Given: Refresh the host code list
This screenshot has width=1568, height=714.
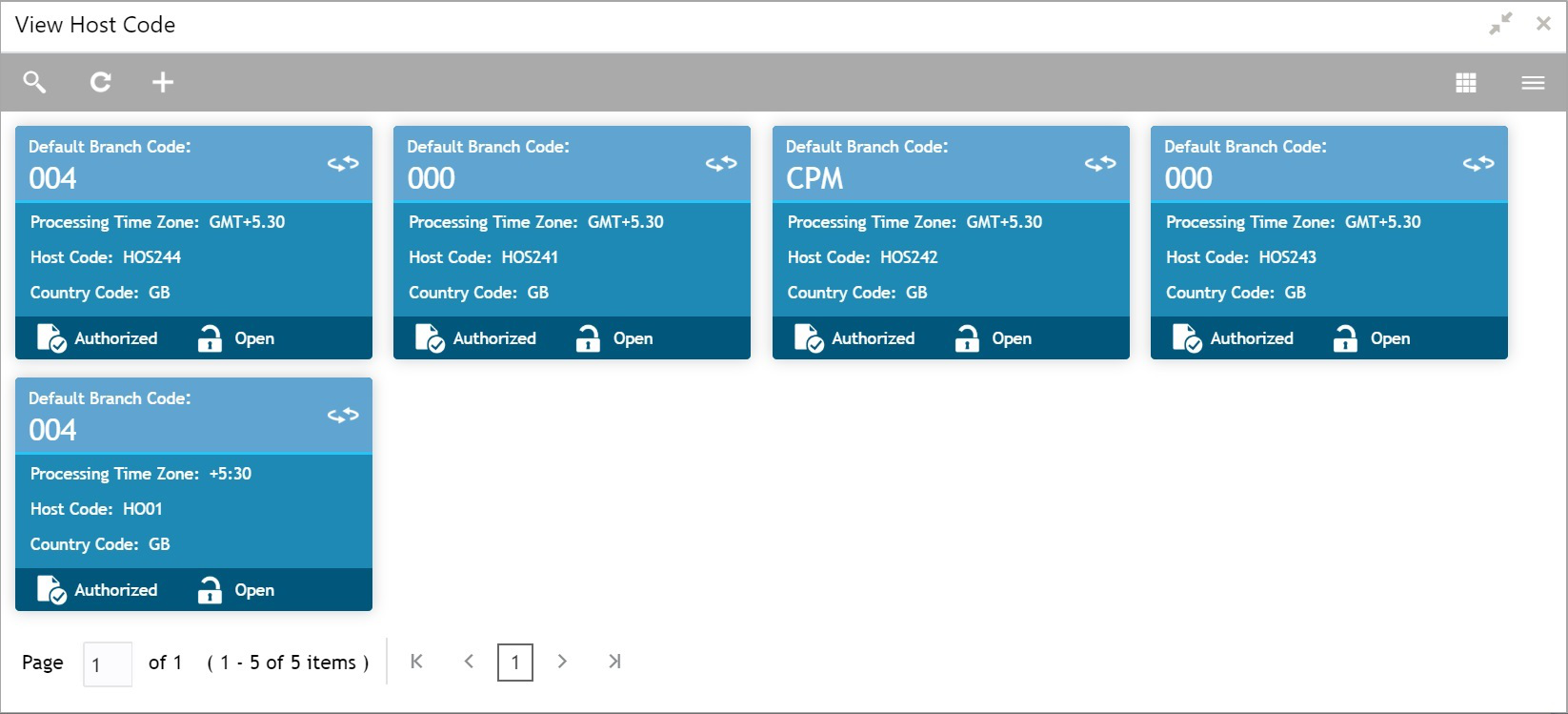Looking at the screenshot, I should click(100, 82).
